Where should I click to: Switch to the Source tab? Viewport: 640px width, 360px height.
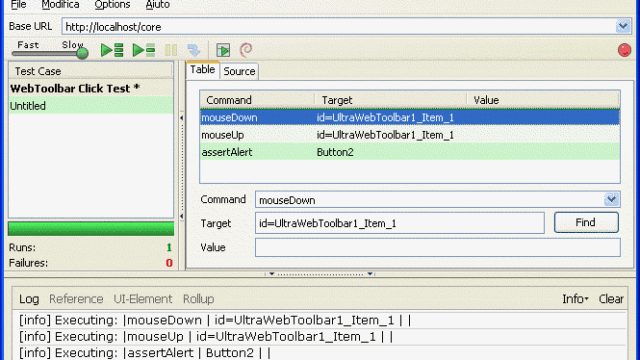coord(239,71)
